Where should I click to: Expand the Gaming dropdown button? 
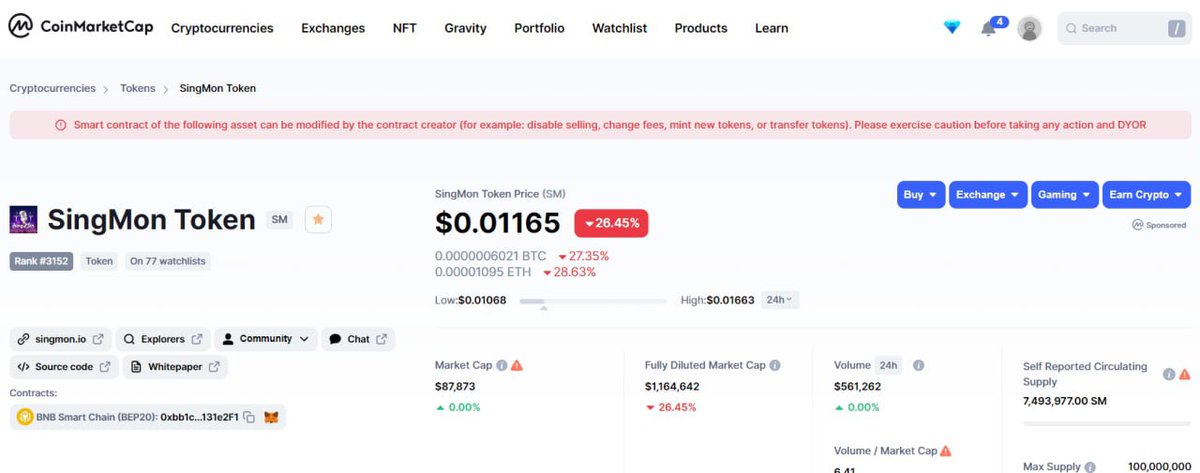click(x=1064, y=195)
